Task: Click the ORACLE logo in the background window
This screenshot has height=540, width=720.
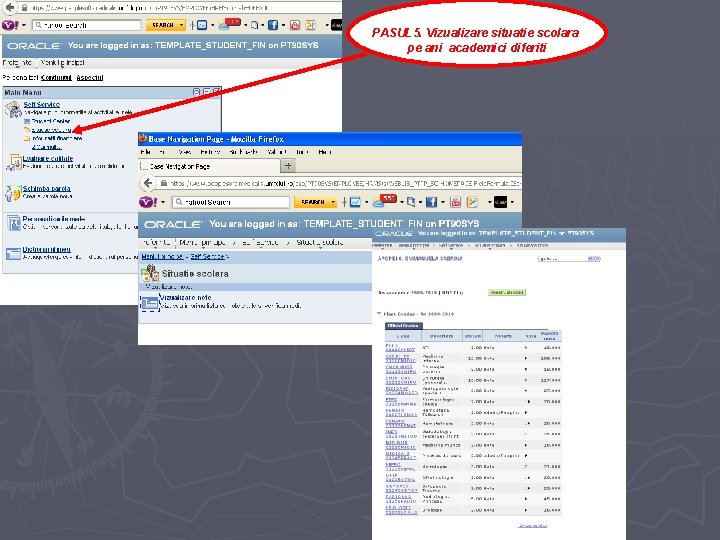Action: coord(34,46)
